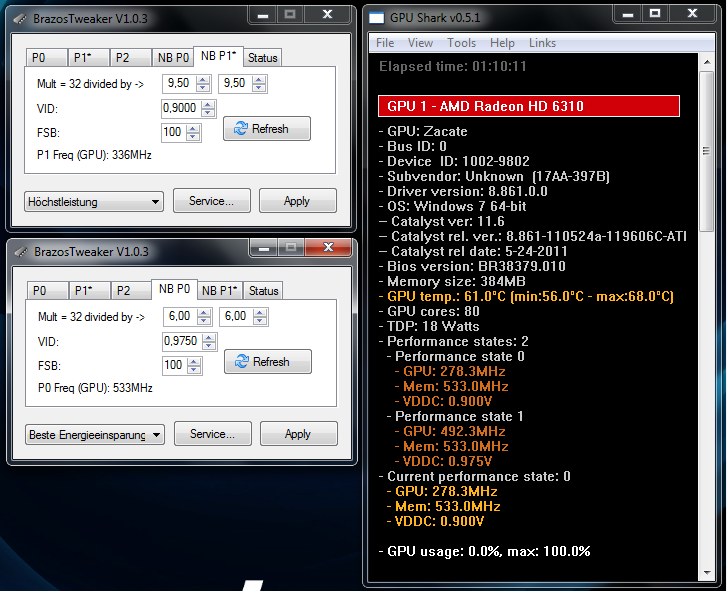Click Apply in the upper BrazosTweaker window
Image resolution: width=727 pixels, height=591 pixels.
click(x=297, y=201)
